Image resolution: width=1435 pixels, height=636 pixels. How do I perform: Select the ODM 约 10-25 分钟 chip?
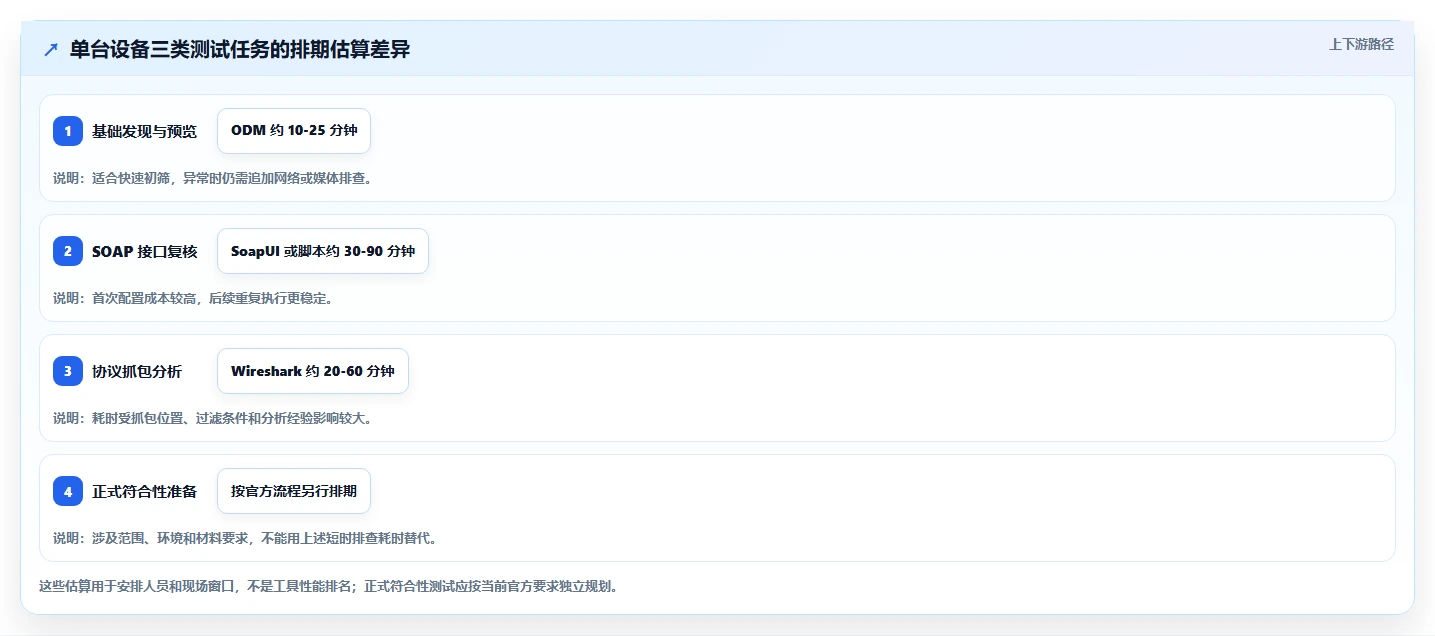point(294,131)
